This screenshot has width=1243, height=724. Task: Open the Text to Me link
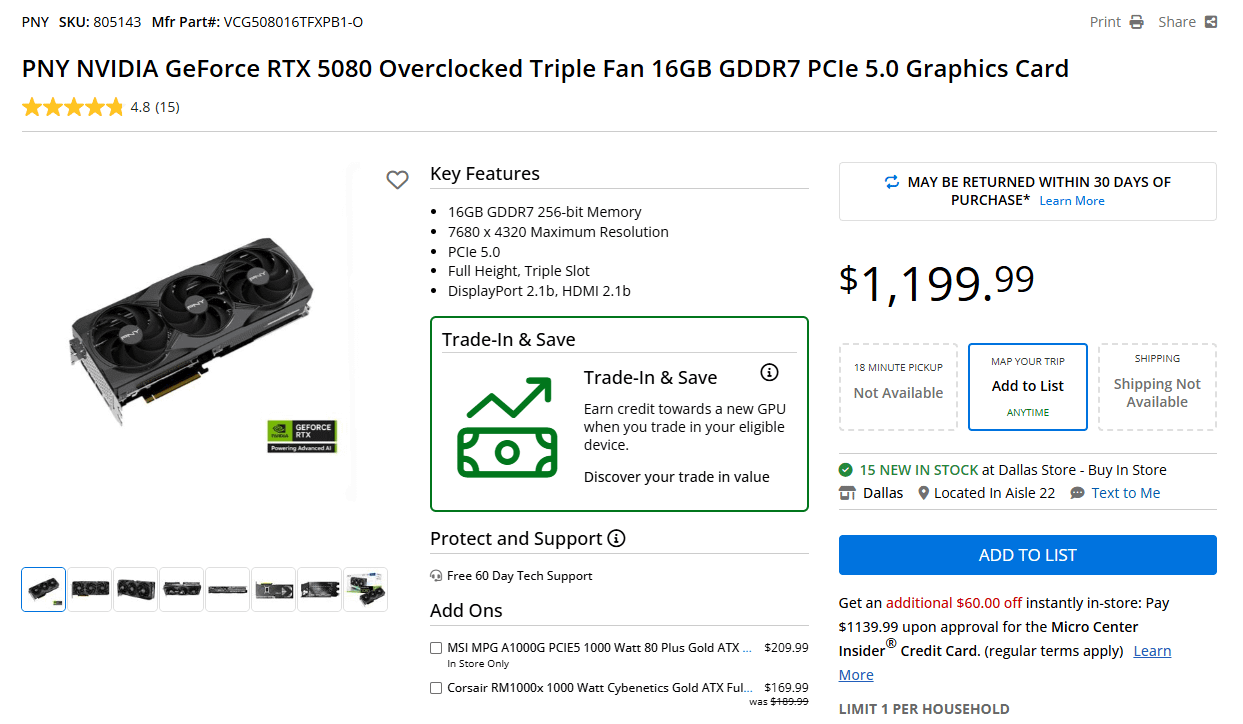1126,493
